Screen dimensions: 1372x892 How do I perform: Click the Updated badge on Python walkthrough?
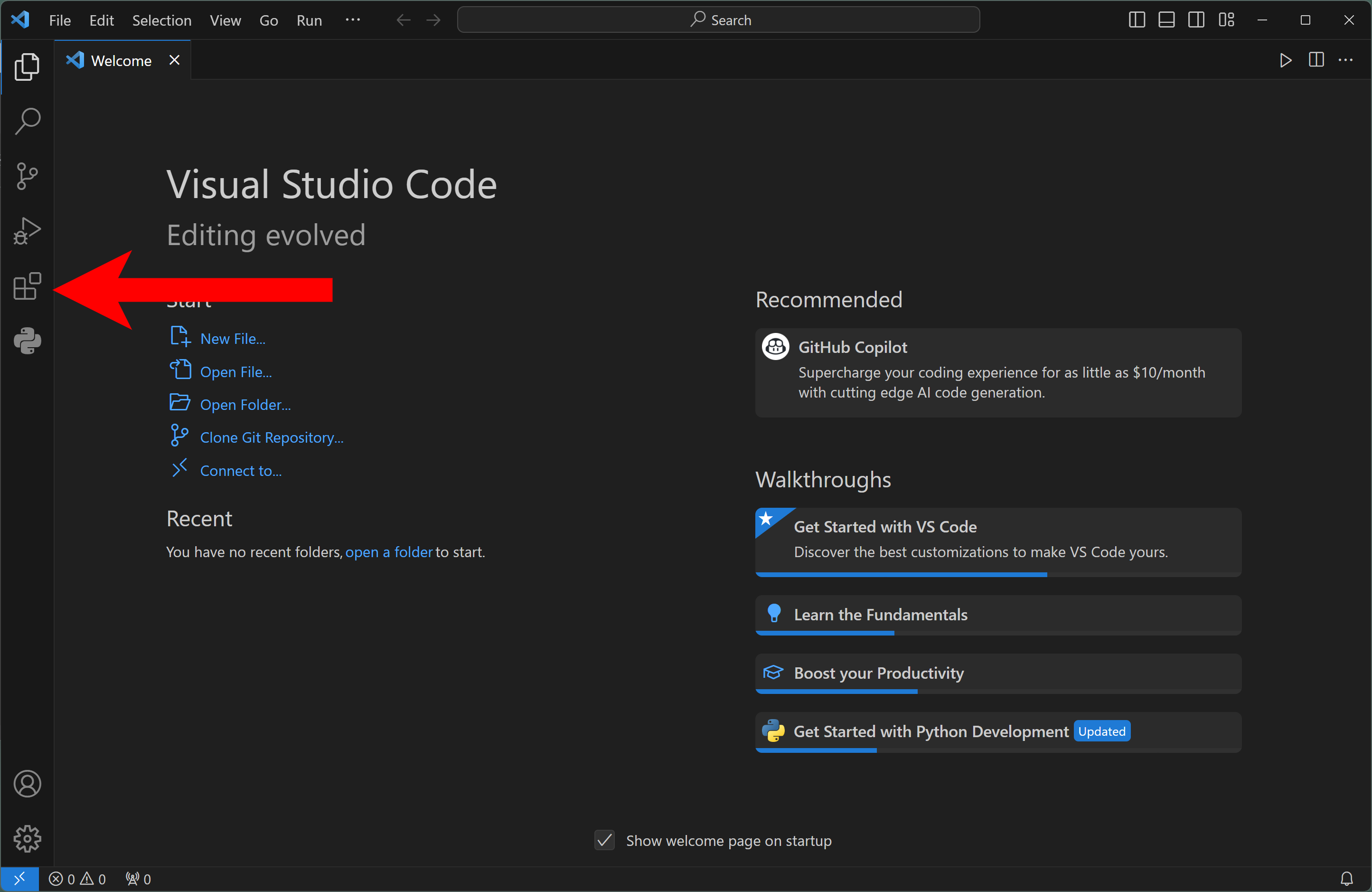[1101, 731]
